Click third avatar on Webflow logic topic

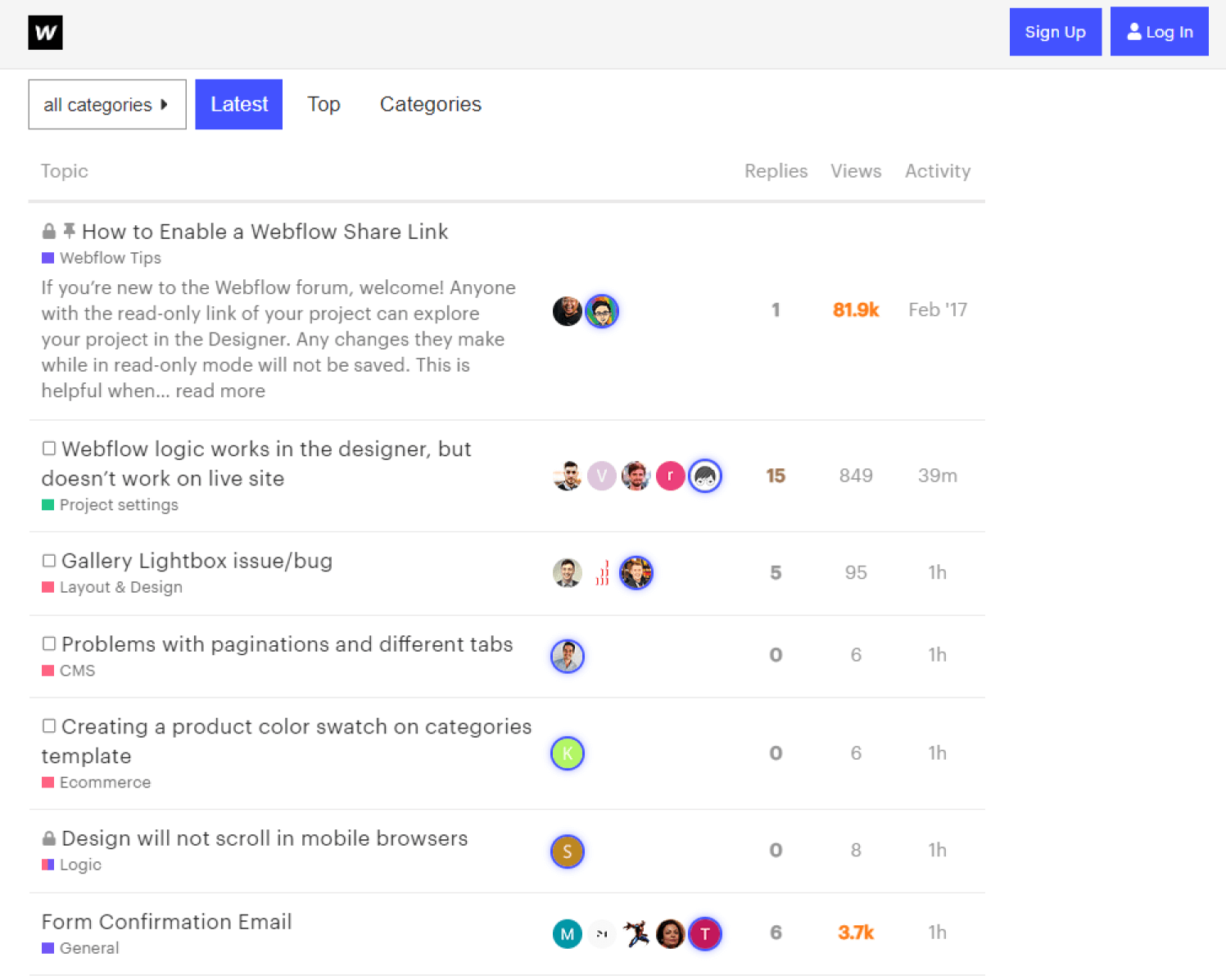[x=636, y=476]
